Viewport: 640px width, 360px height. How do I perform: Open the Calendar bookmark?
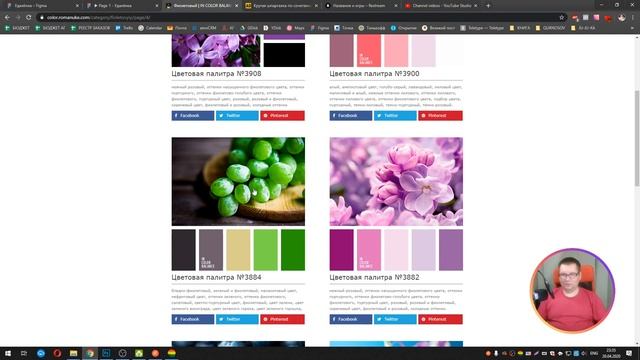coord(150,28)
